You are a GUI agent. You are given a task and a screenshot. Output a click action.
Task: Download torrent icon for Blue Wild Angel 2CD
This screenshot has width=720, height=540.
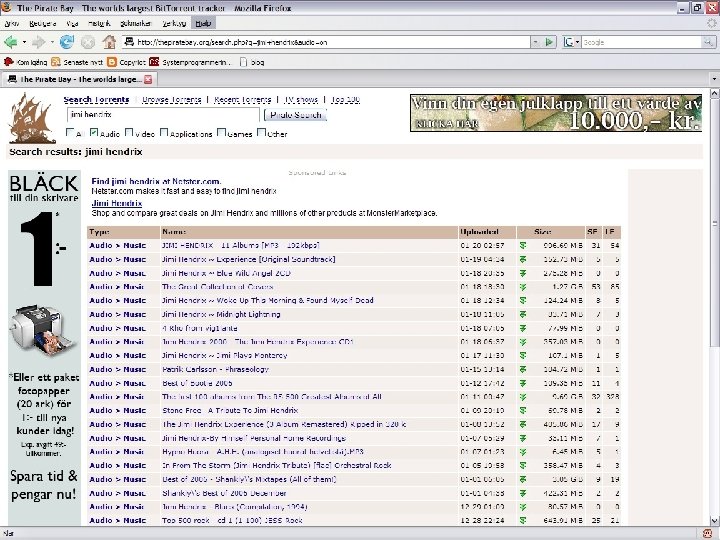coord(523,273)
